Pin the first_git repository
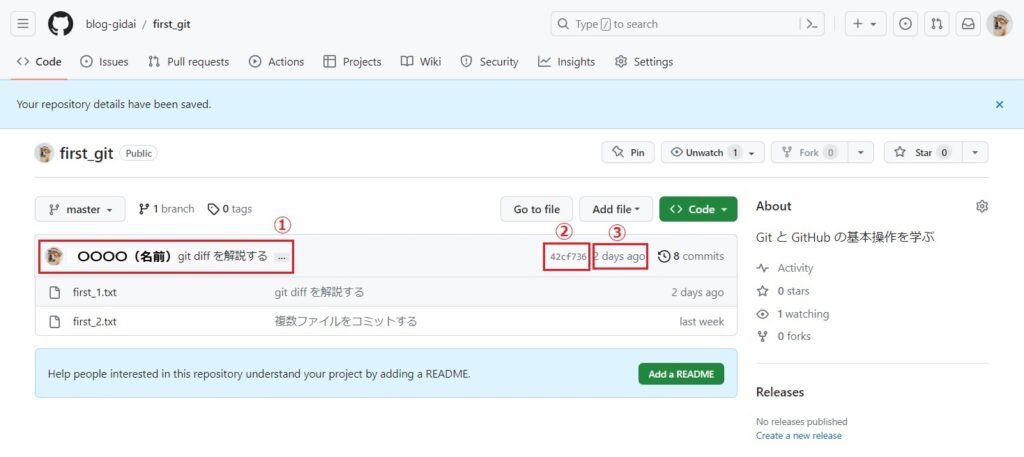This screenshot has width=1024, height=457. pos(628,153)
